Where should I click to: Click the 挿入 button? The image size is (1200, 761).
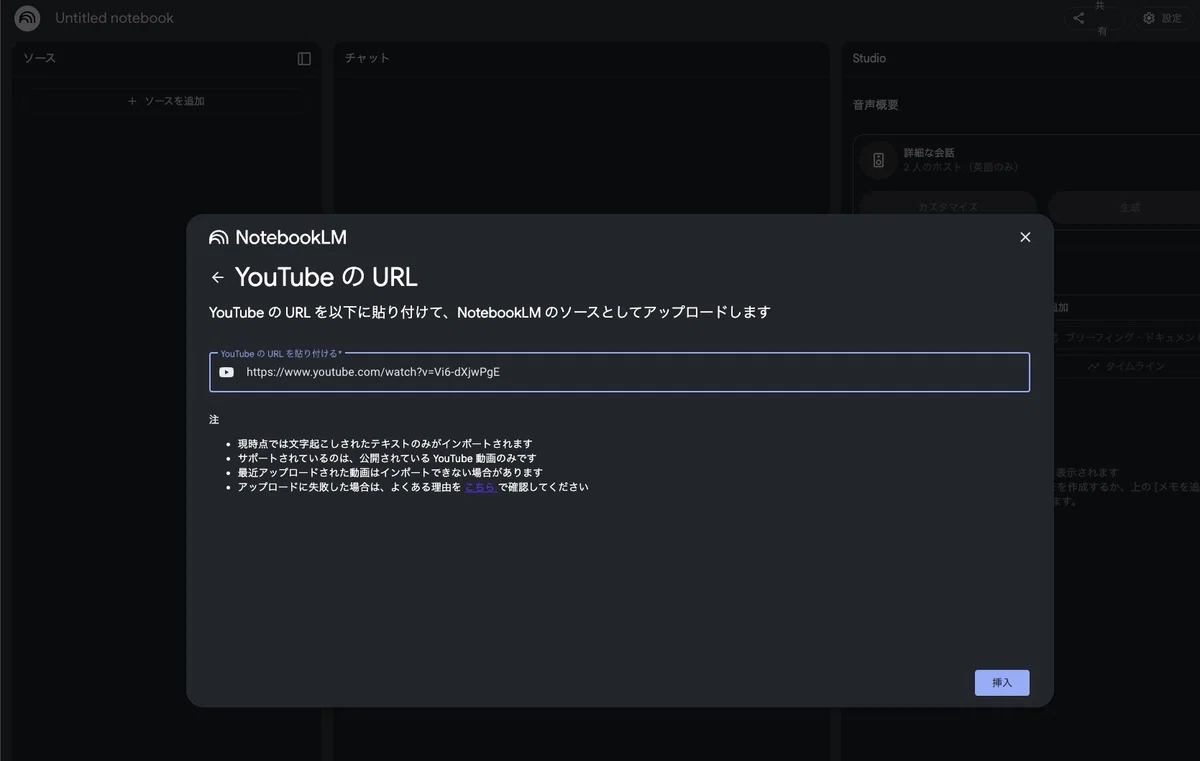[x=1002, y=683]
